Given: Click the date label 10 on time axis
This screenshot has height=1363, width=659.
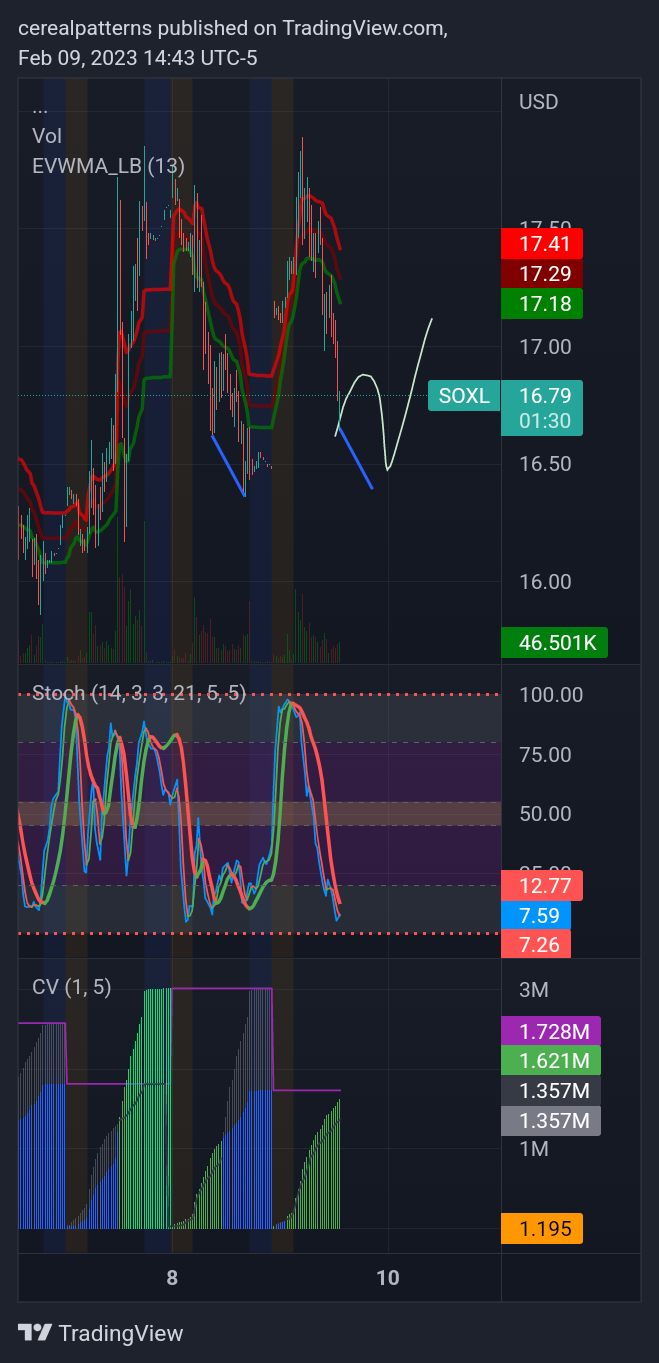Looking at the screenshot, I should [387, 1277].
